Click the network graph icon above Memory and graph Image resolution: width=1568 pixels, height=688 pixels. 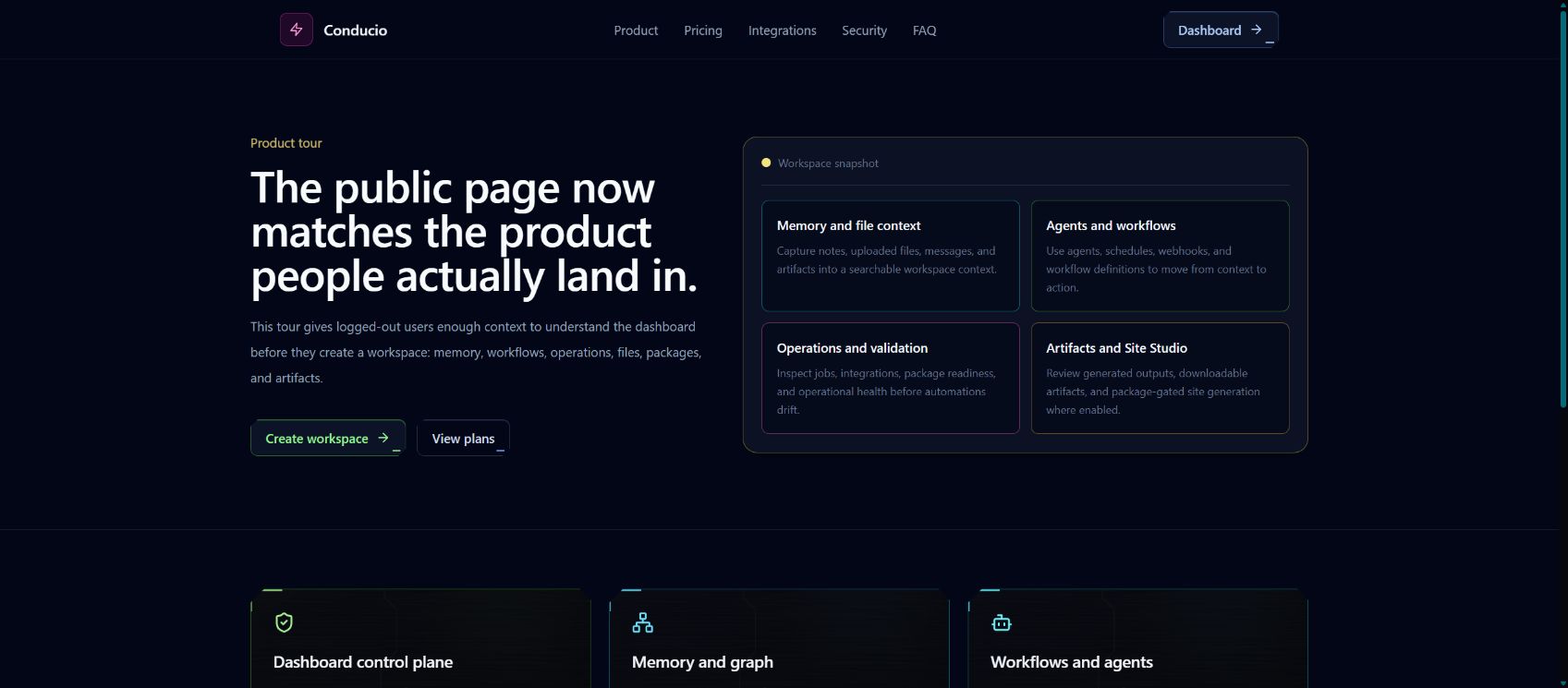point(642,623)
